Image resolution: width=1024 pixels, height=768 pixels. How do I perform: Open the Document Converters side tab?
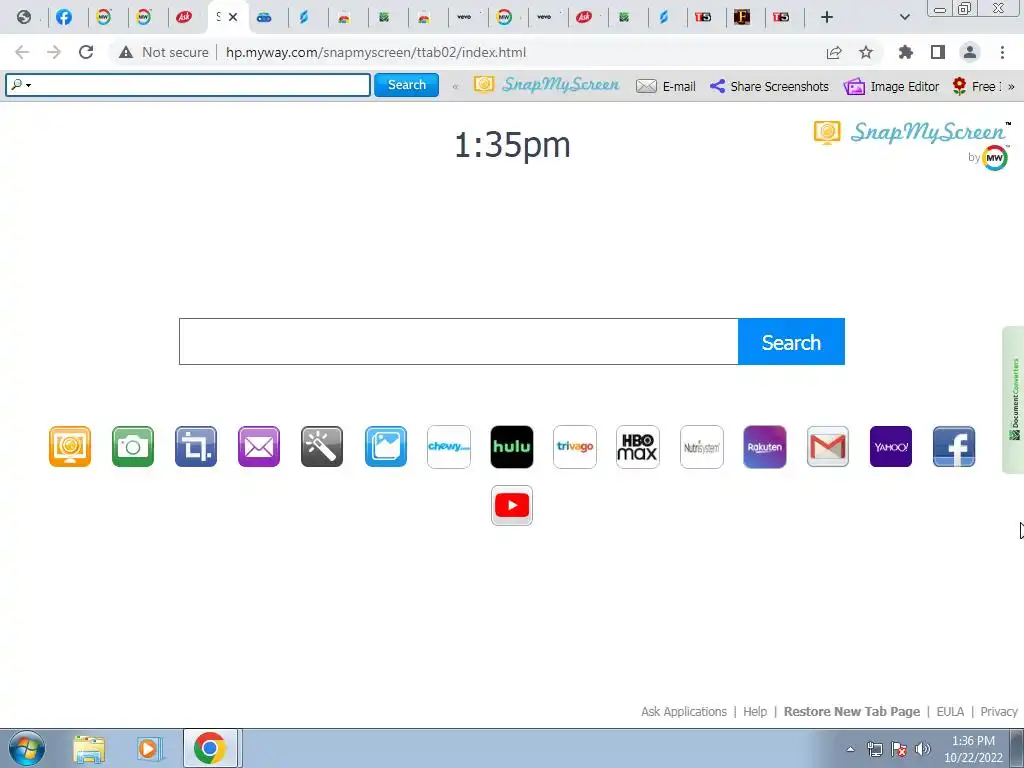coord(1013,400)
